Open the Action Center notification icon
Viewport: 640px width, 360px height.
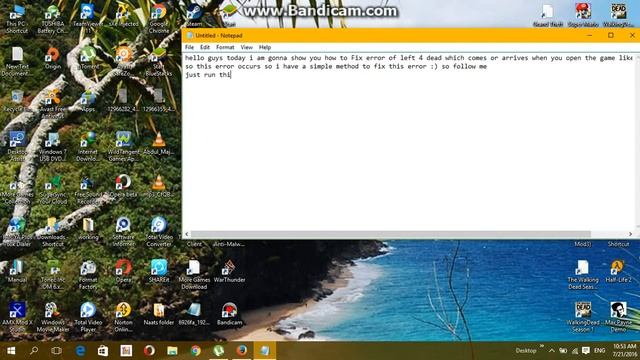pyautogui.click(x=586, y=351)
